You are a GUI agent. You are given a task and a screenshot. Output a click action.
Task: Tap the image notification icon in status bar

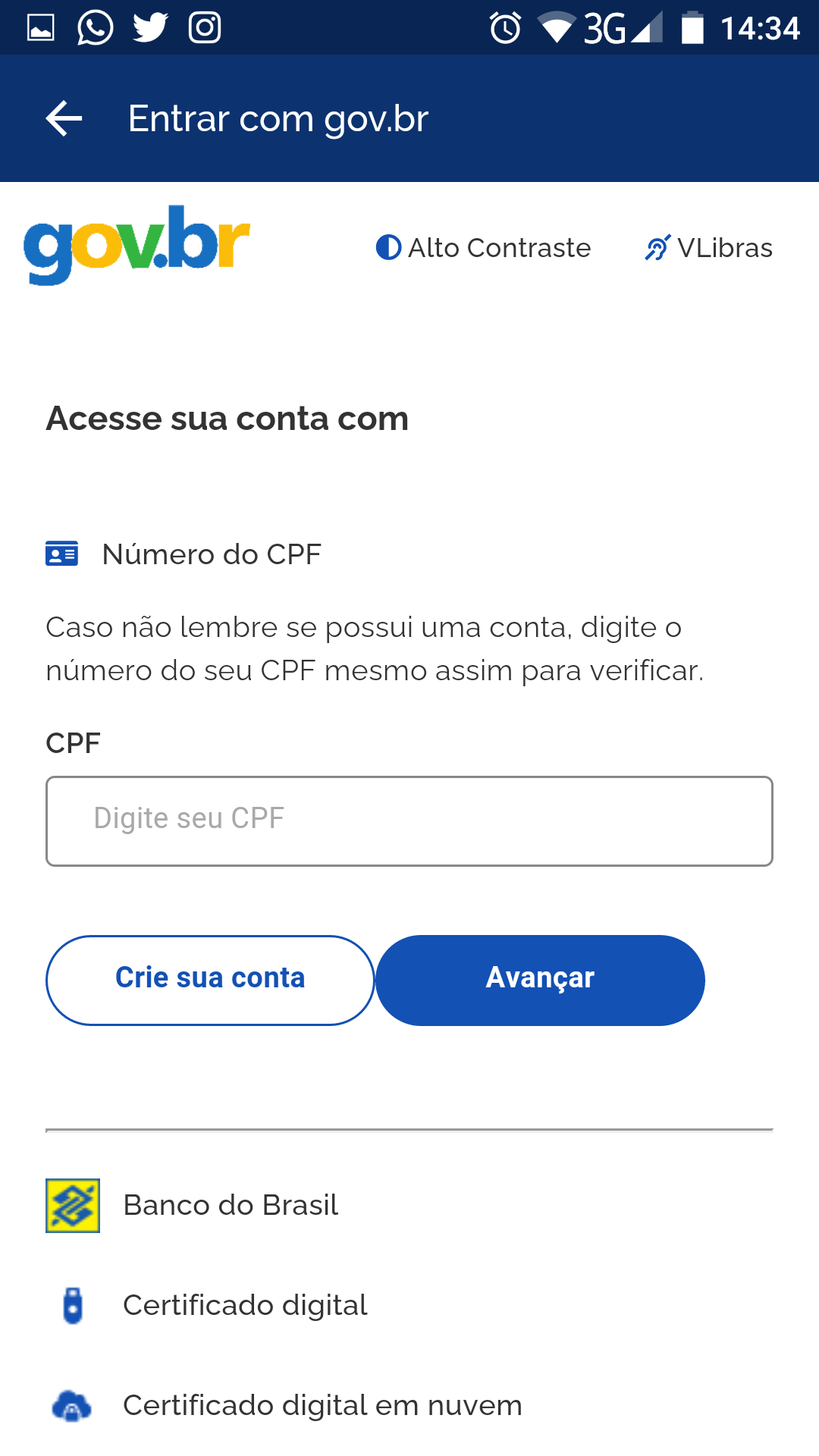[x=41, y=28]
